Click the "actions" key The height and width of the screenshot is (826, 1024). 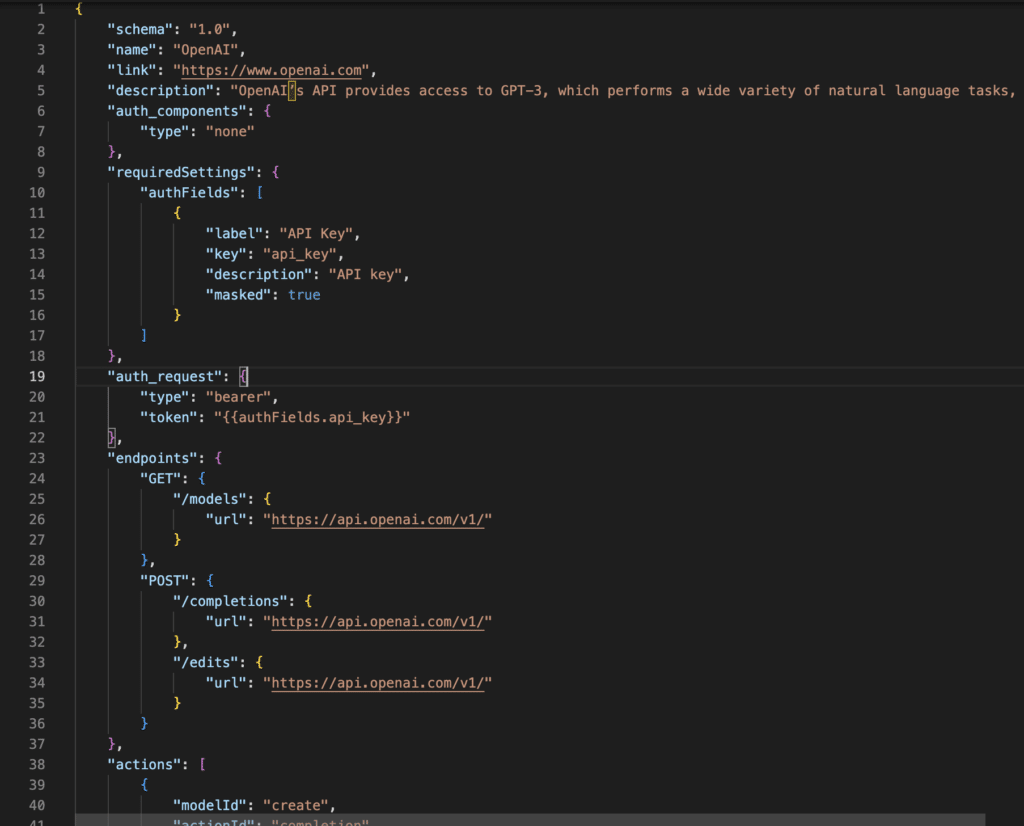pos(144,765)
